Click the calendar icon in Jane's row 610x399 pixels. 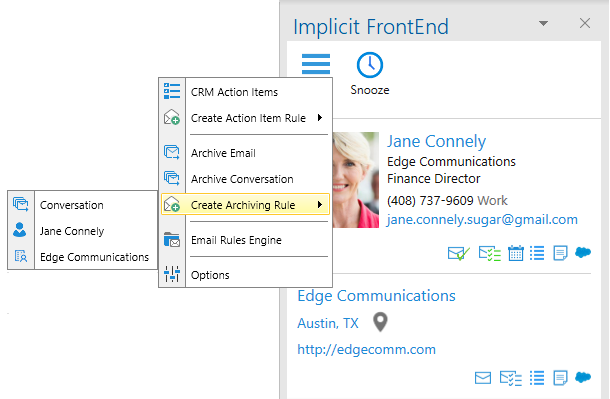(515, 253)
